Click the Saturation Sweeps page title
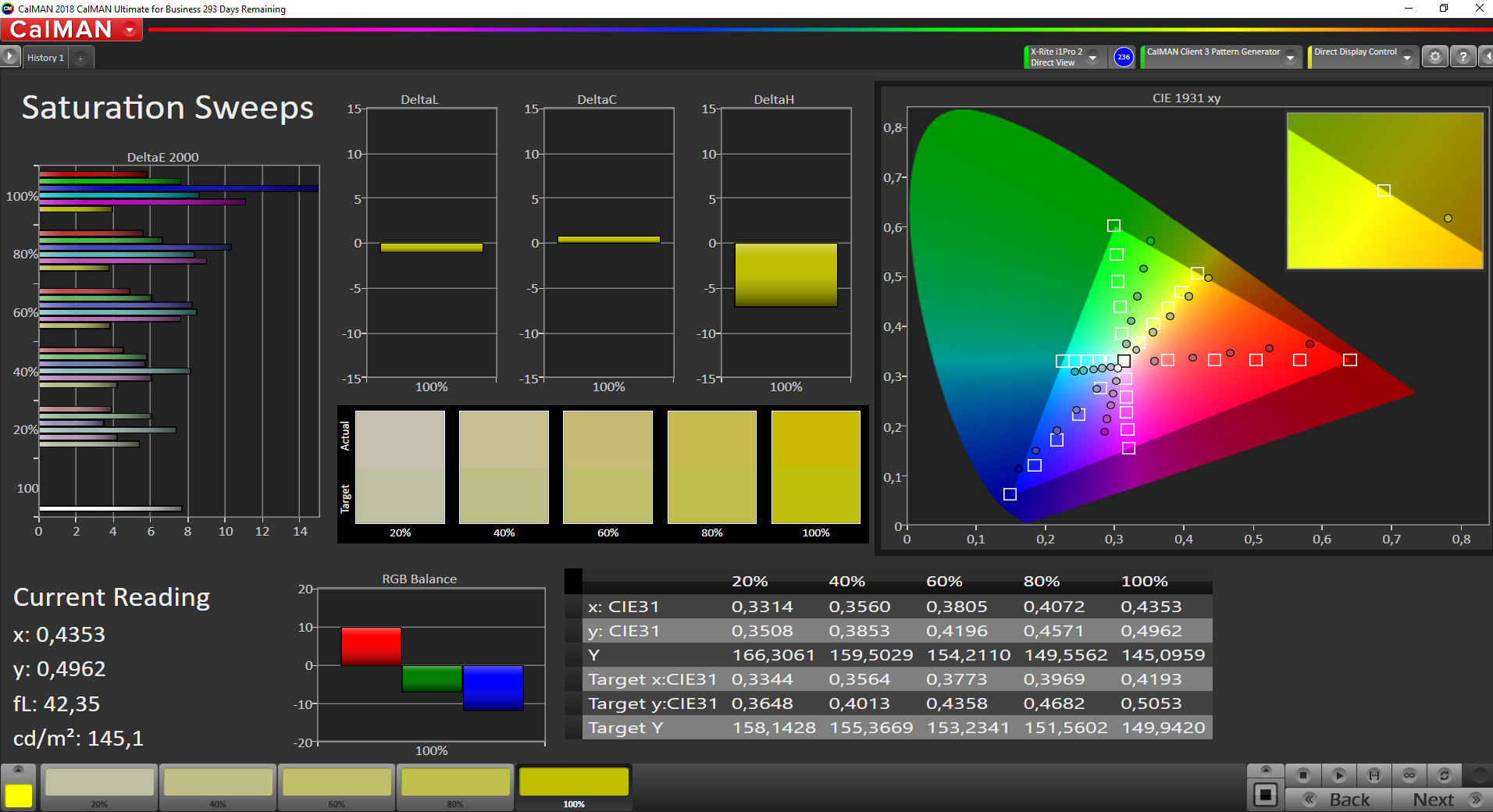This screenshot has height=812, width=1493. 168,108
